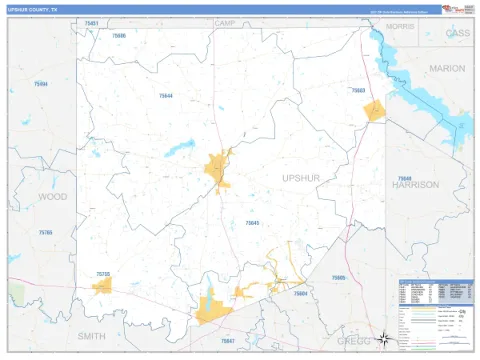Select ZIP code label 75645
This screenshot has width=480, height=360.
pos(252,223)
